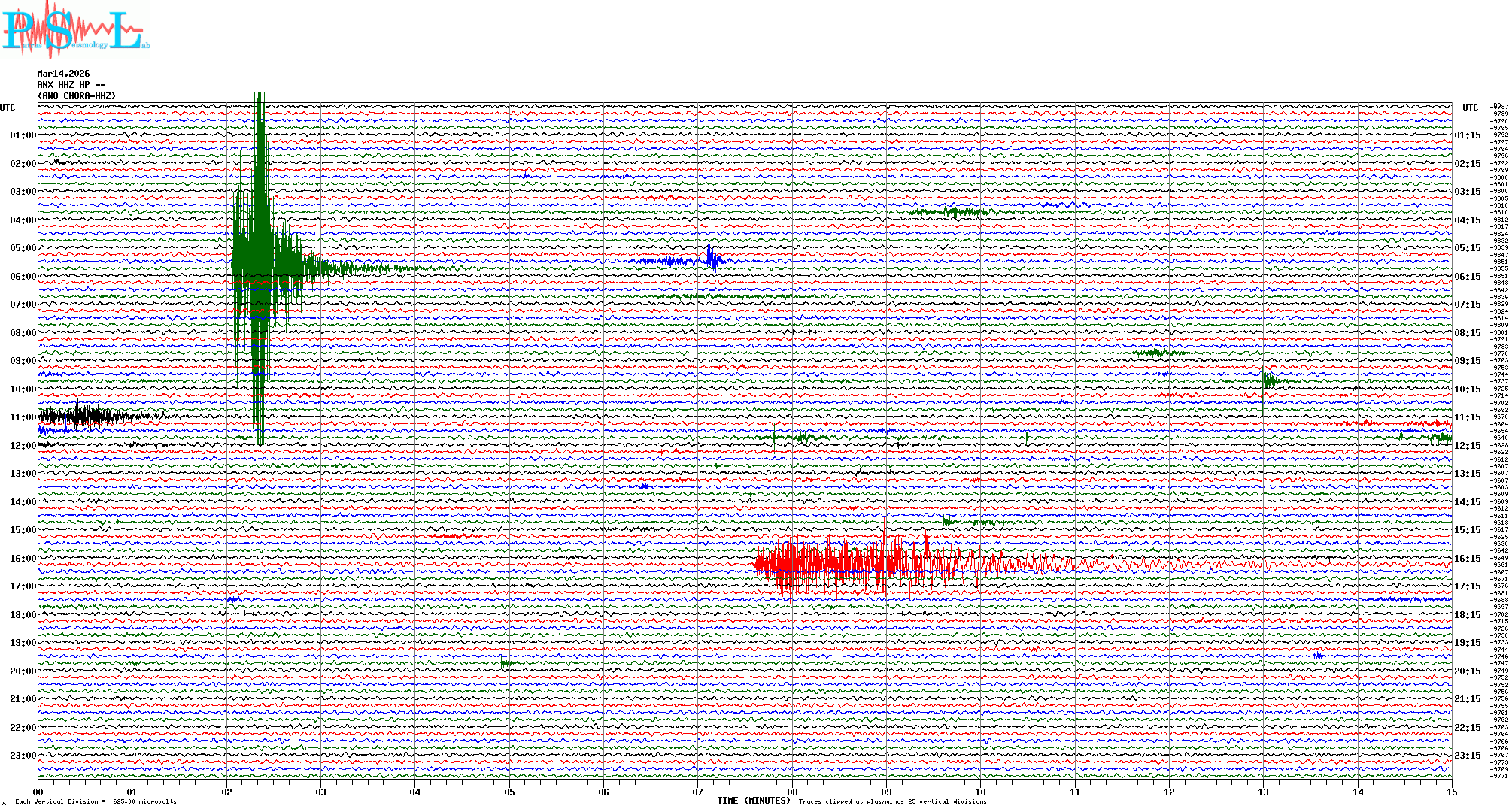Click the PSL Seismology Lab logo
Screen dimensions: 1512x812
coord(75,30)
